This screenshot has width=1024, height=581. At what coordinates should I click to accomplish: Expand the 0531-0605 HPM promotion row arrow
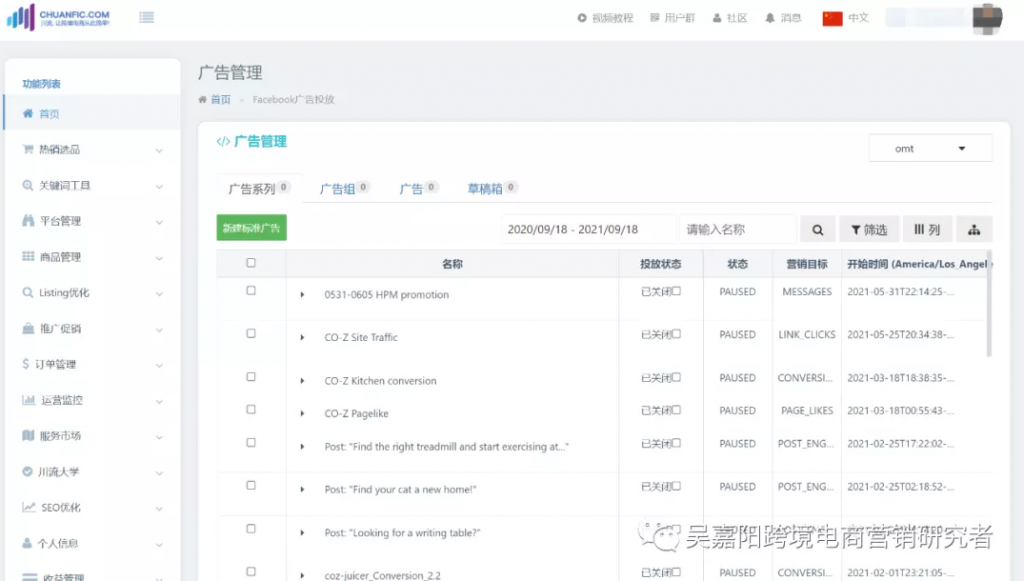point(302,294)
